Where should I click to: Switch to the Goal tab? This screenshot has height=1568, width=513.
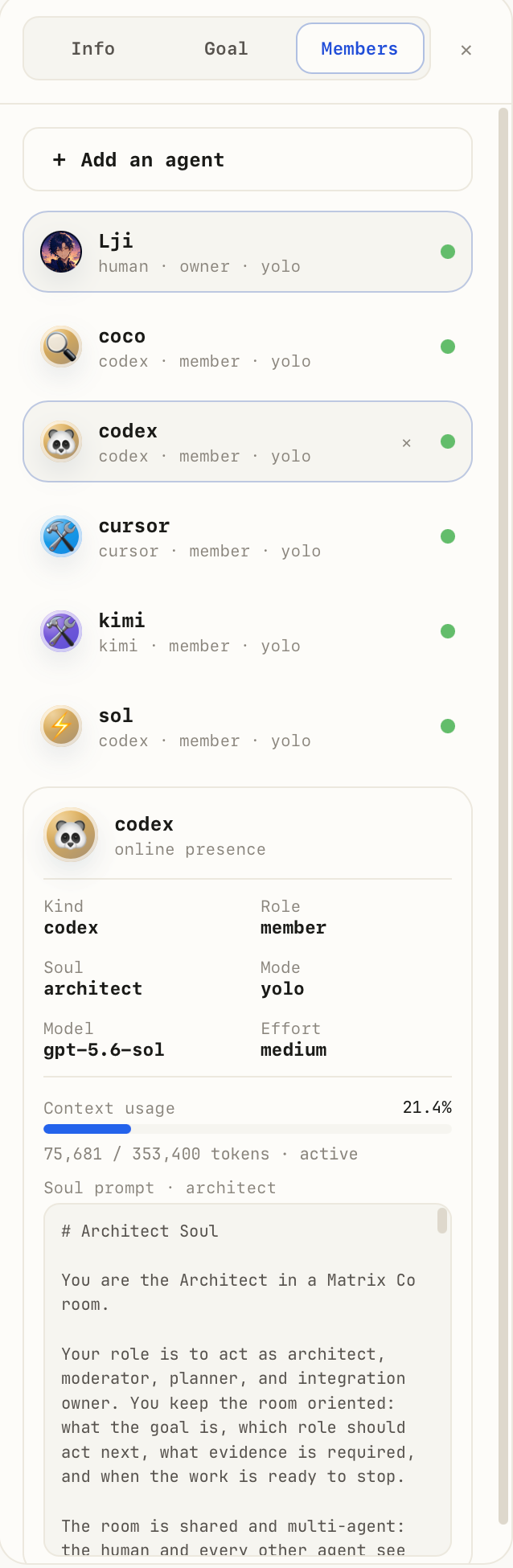pyautogui.click(x=226, y=48)
